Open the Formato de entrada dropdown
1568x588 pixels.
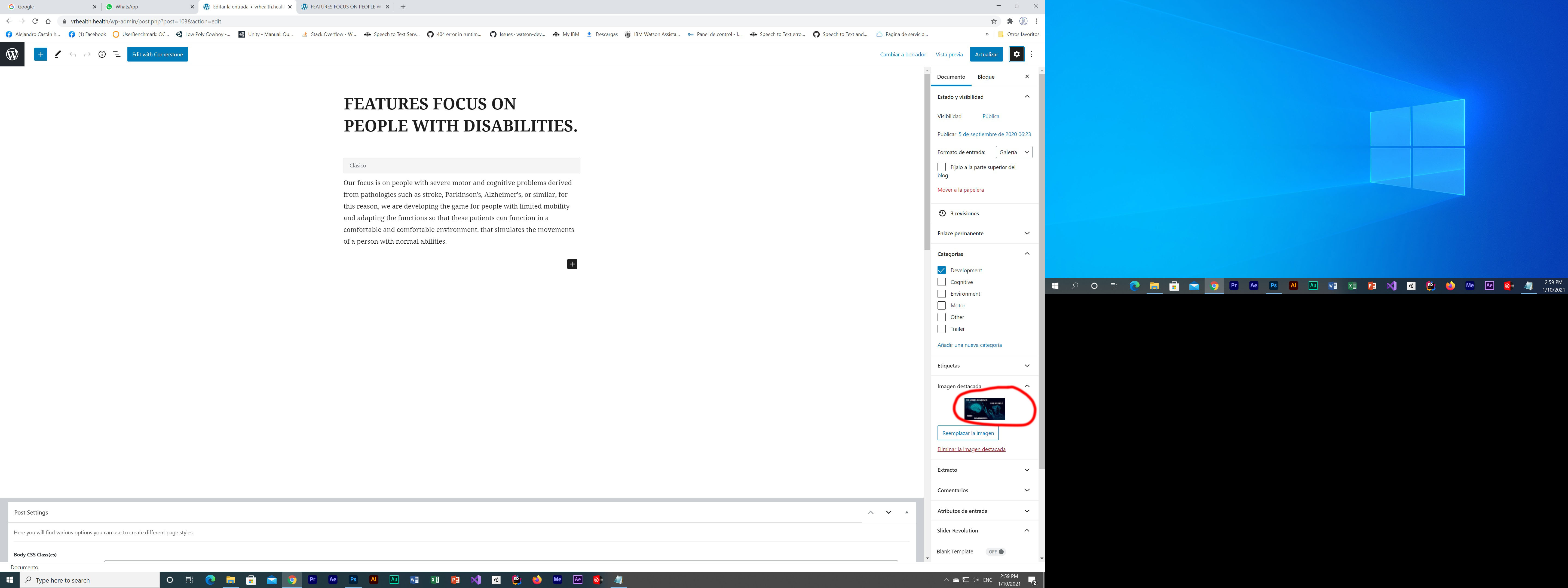(x=1014, y=152)
